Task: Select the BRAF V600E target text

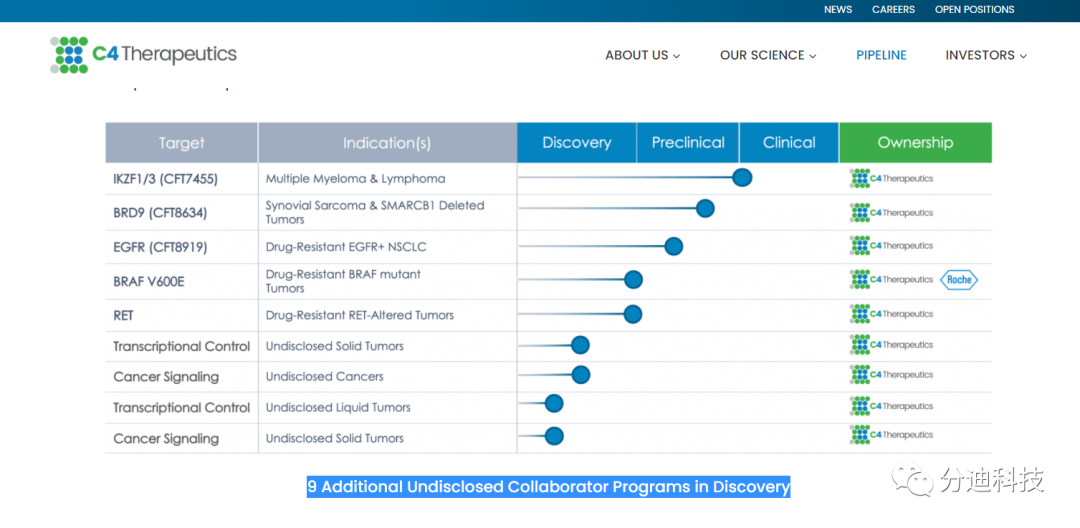Action: [149, 281]
